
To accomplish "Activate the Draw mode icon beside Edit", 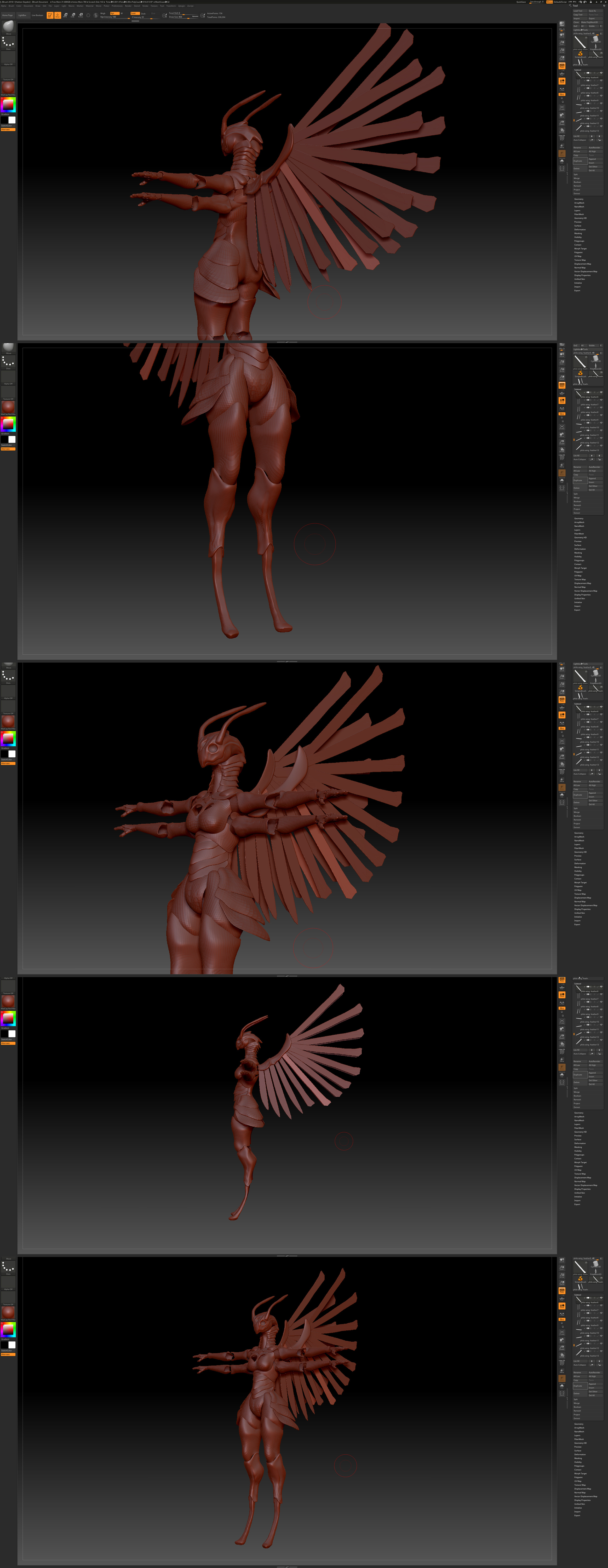I will [57, 15].
